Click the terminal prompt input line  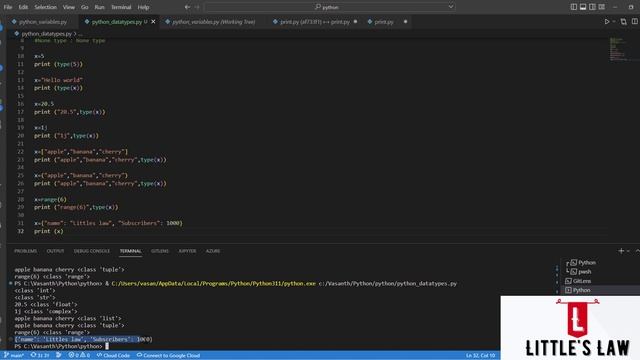coord(61,346)
